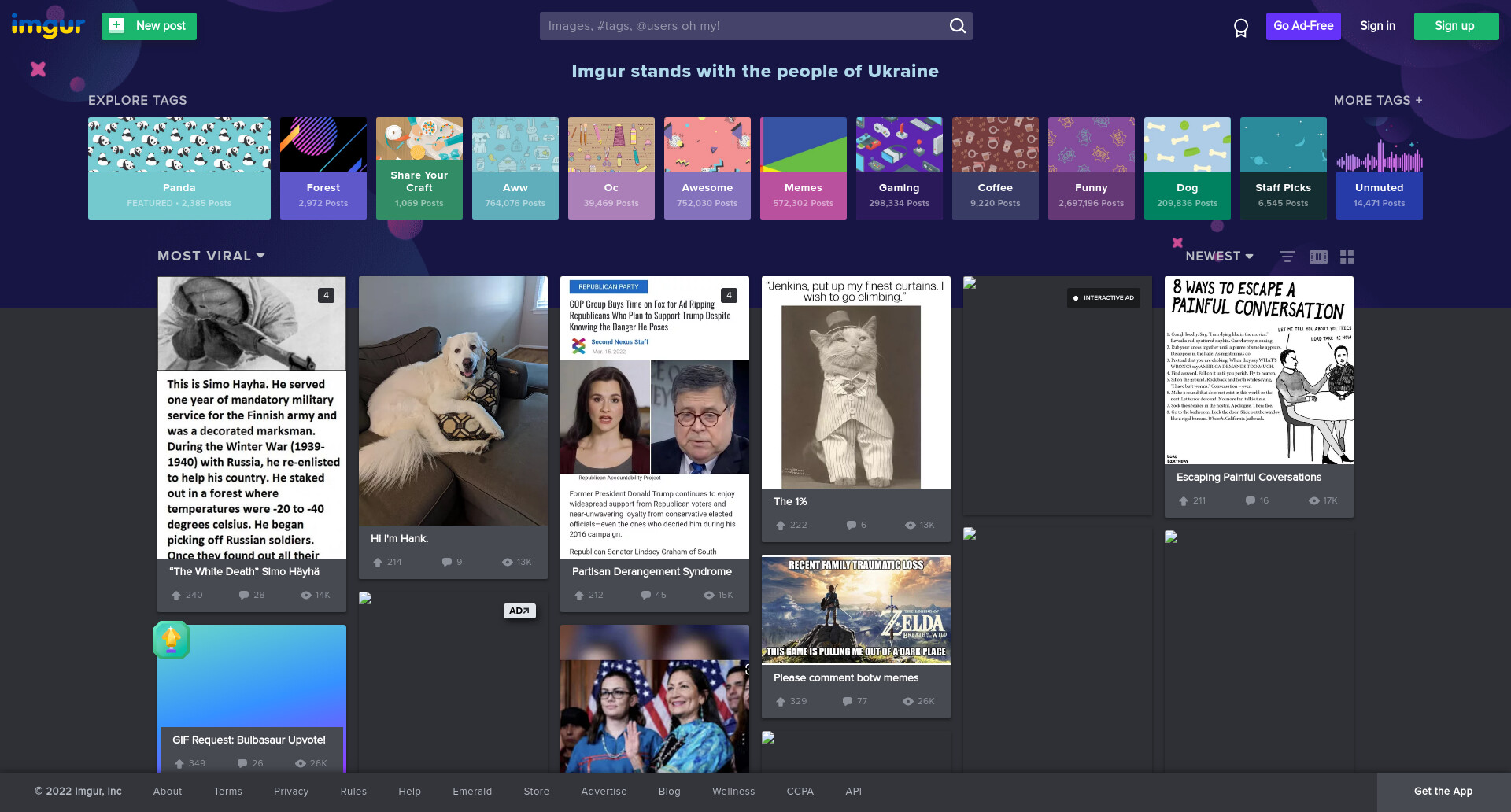Expand the Most Viral dropdown

211,257
